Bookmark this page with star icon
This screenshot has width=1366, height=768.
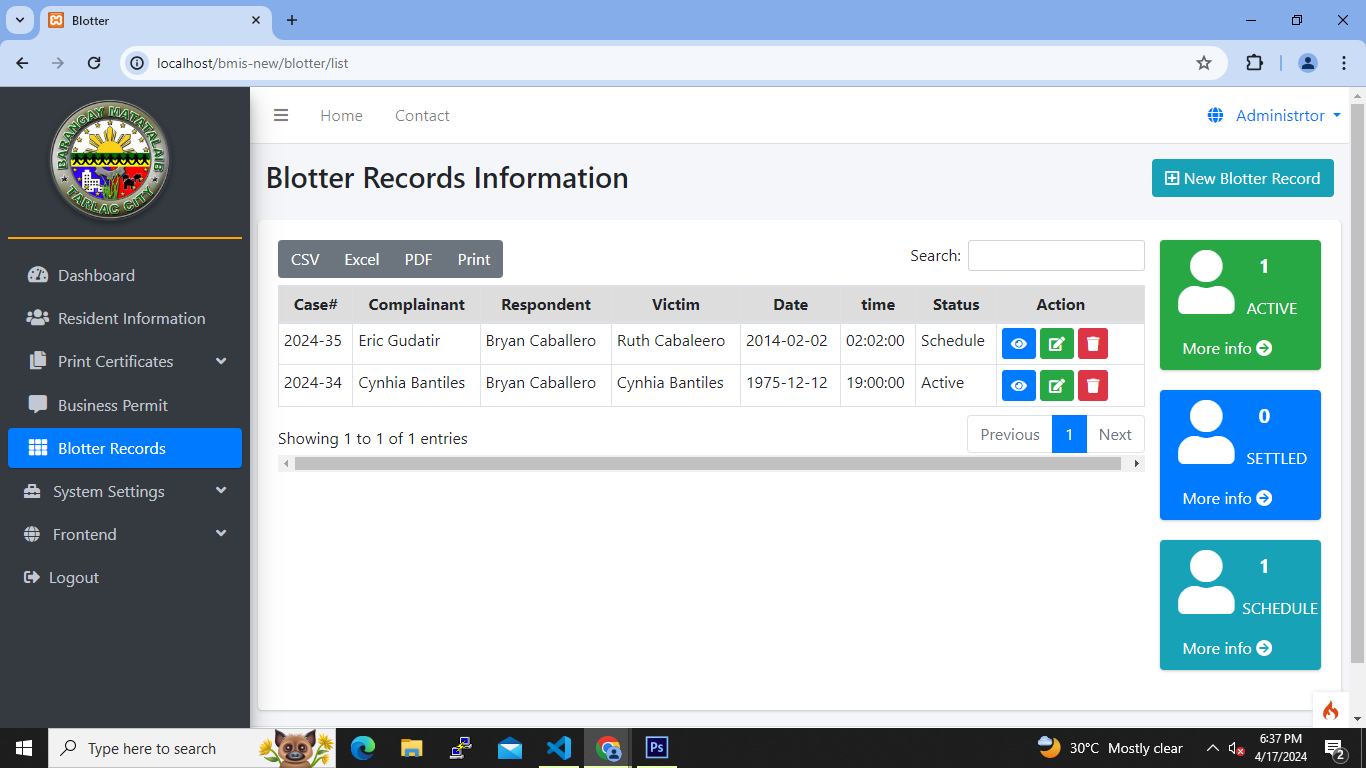[1204, 63]
